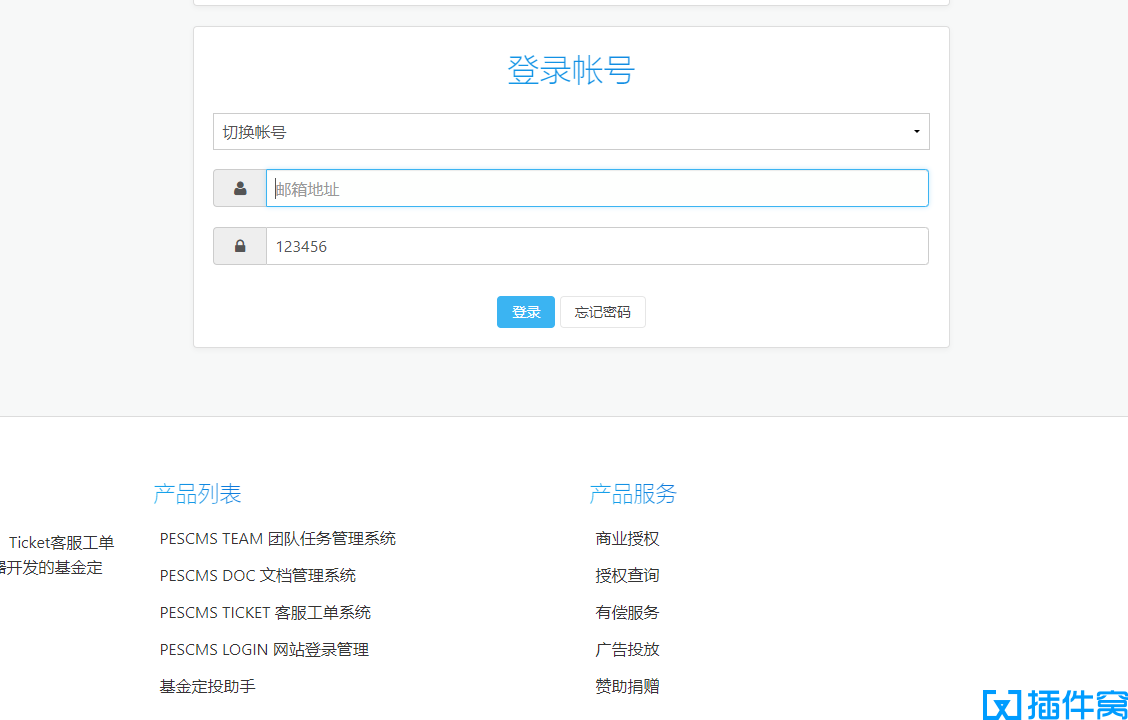Open the 授权查询 link
This screenshot has width=1128, height=720.
pos(627,575)
